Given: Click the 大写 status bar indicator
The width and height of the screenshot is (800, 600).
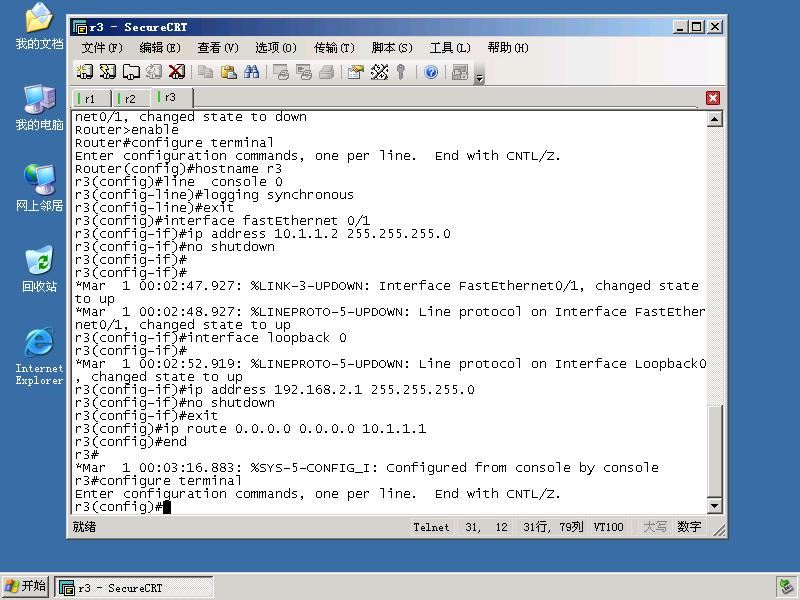Looking at the screenshot, I should coord(655,527).
